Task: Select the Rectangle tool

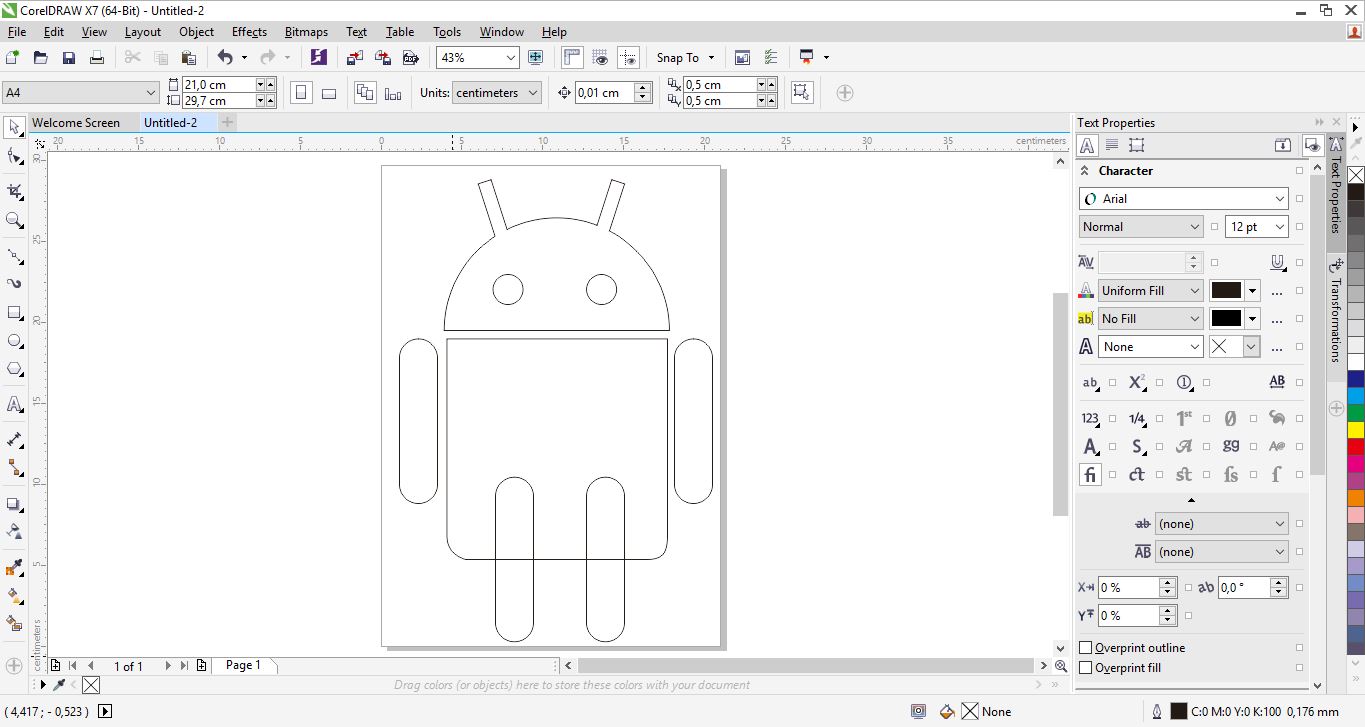Action: (14, 313)
